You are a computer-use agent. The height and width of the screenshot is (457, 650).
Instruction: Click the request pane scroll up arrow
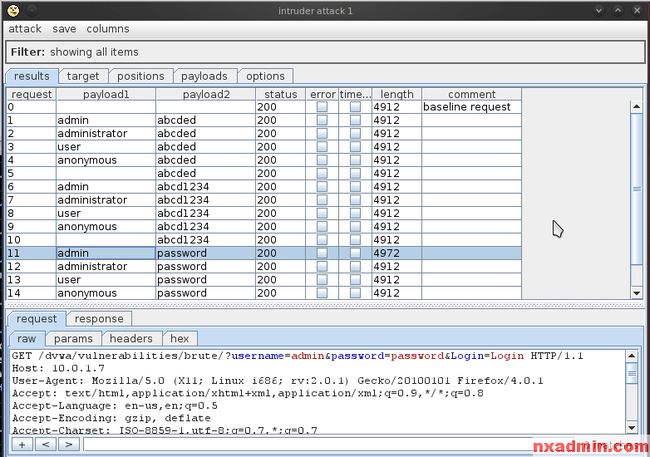tap(632, 356)
